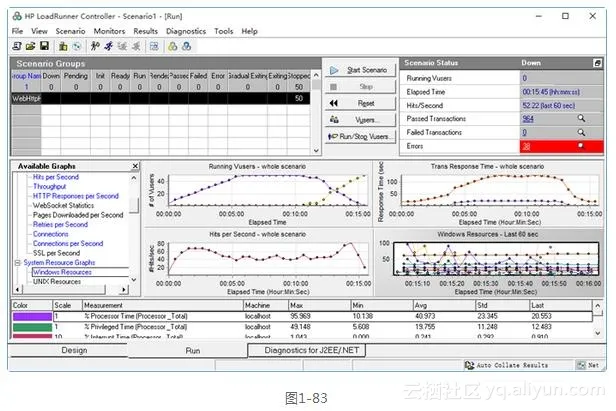The image size is (616, 411).
Task: Open the Passed Transactions count link
Action: point(528,119)
